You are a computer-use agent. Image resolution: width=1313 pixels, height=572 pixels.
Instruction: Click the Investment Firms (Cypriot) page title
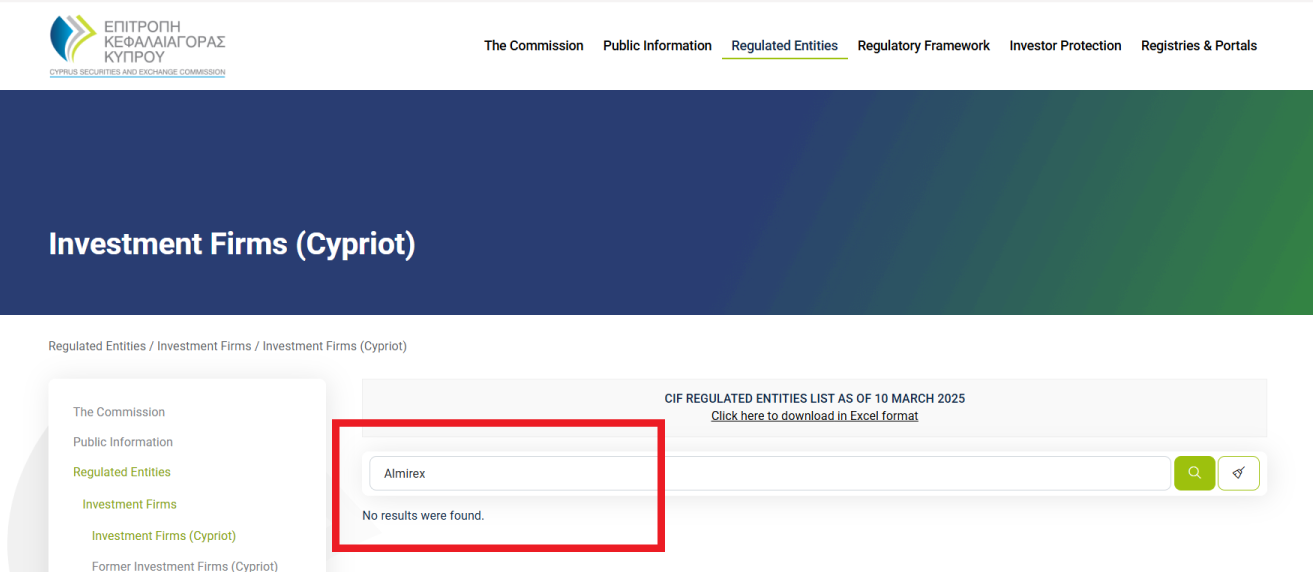tap(232, 244)
